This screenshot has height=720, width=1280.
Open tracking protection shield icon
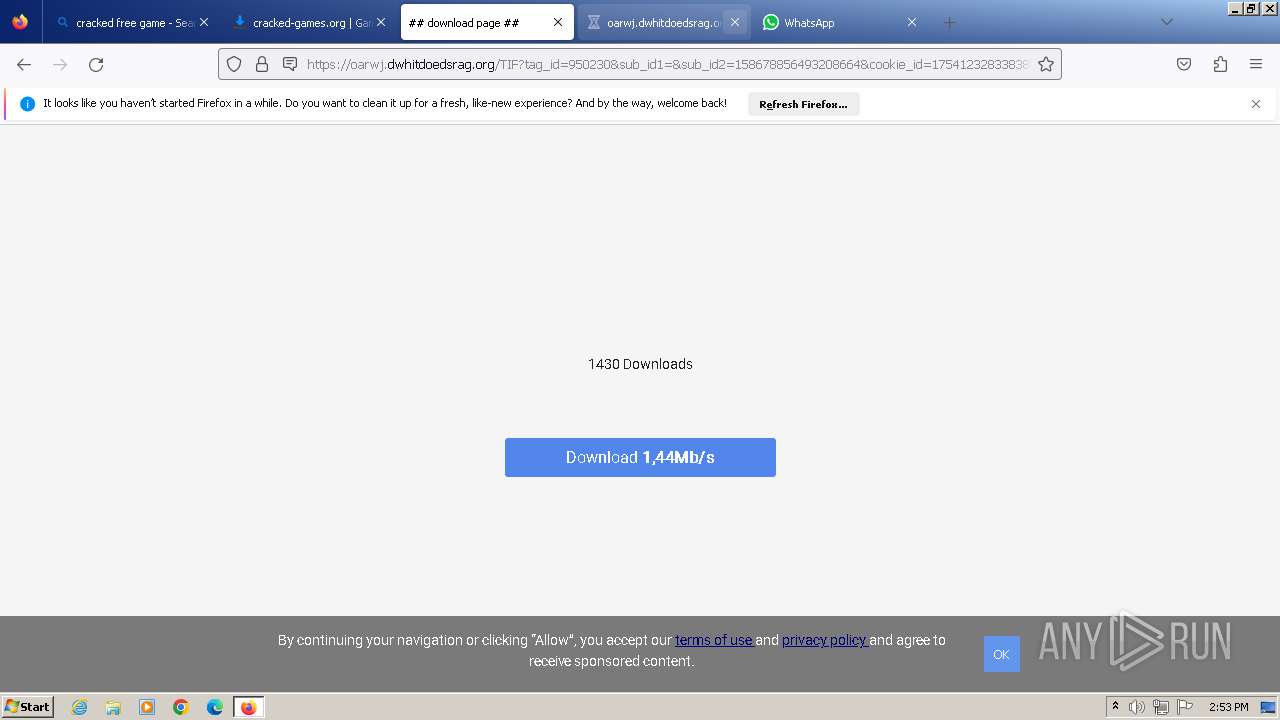pos(234,64)
